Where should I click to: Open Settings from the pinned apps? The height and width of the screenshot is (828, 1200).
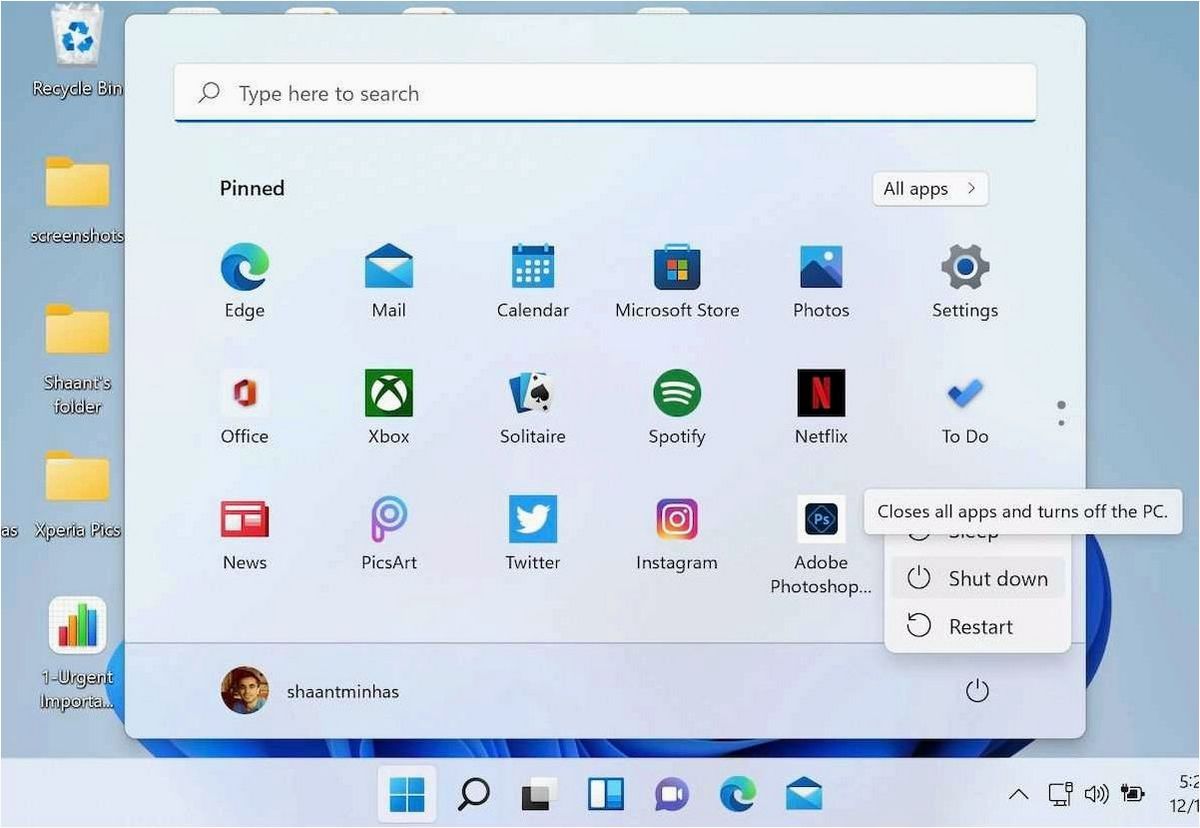click(x=965, y=282)
